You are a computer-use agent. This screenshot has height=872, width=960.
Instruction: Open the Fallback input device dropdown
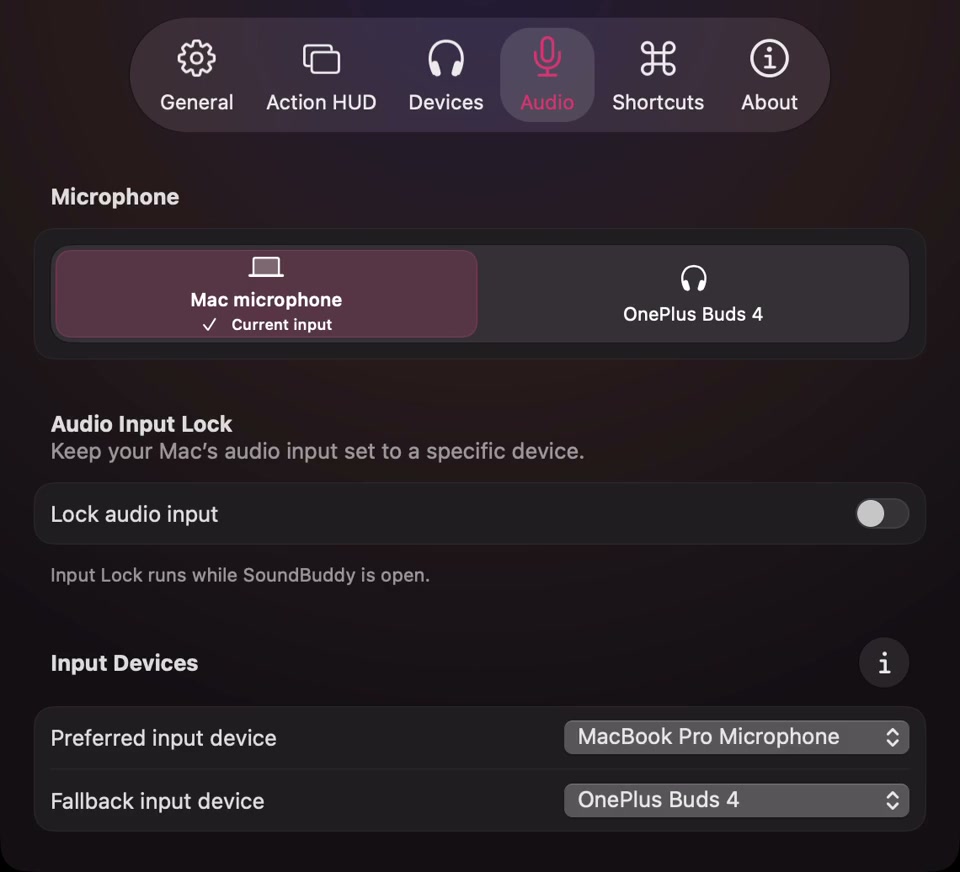(x=736, y=800)
